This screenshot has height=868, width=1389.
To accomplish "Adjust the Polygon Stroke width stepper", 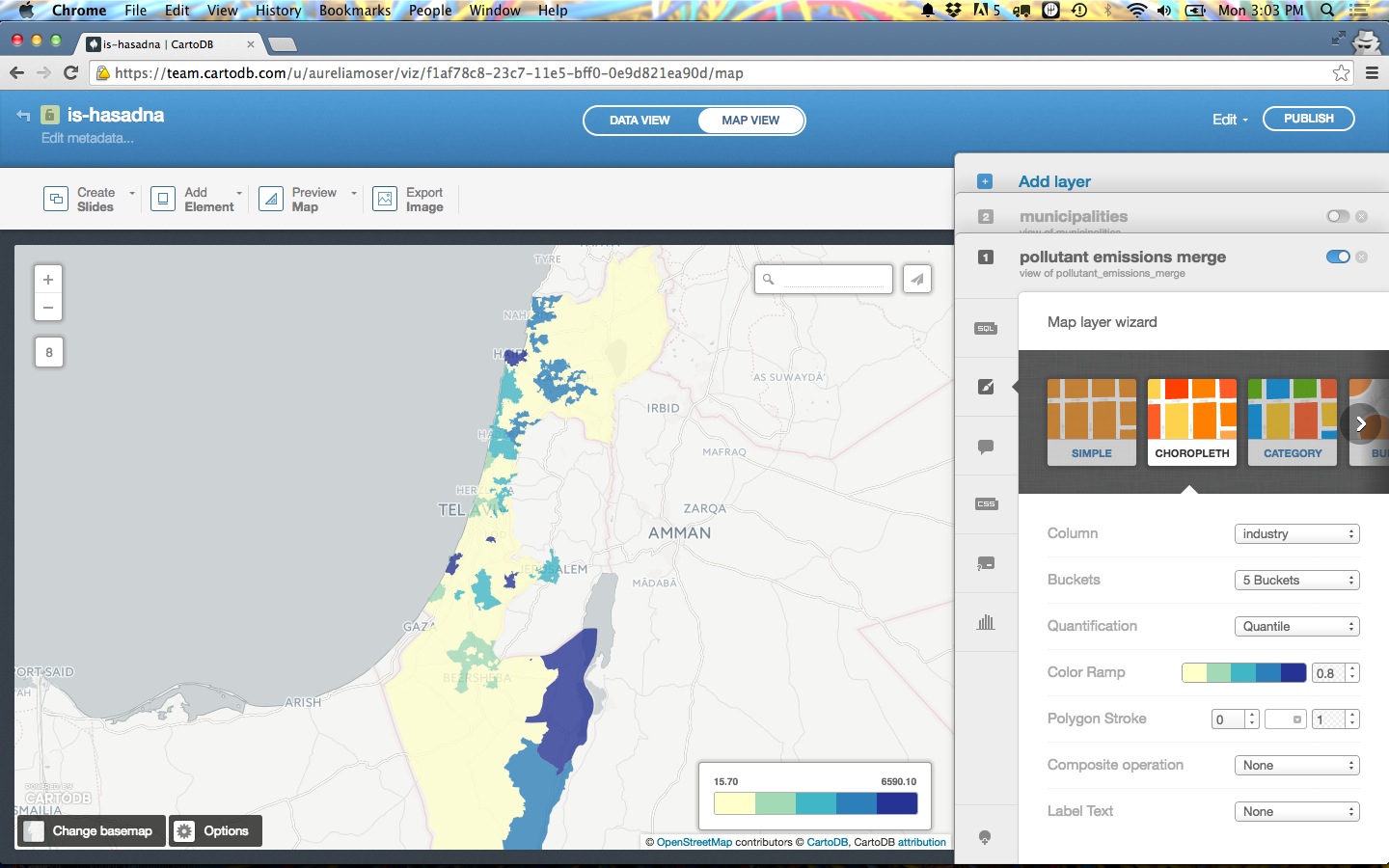I will [x=1251, y=719].
